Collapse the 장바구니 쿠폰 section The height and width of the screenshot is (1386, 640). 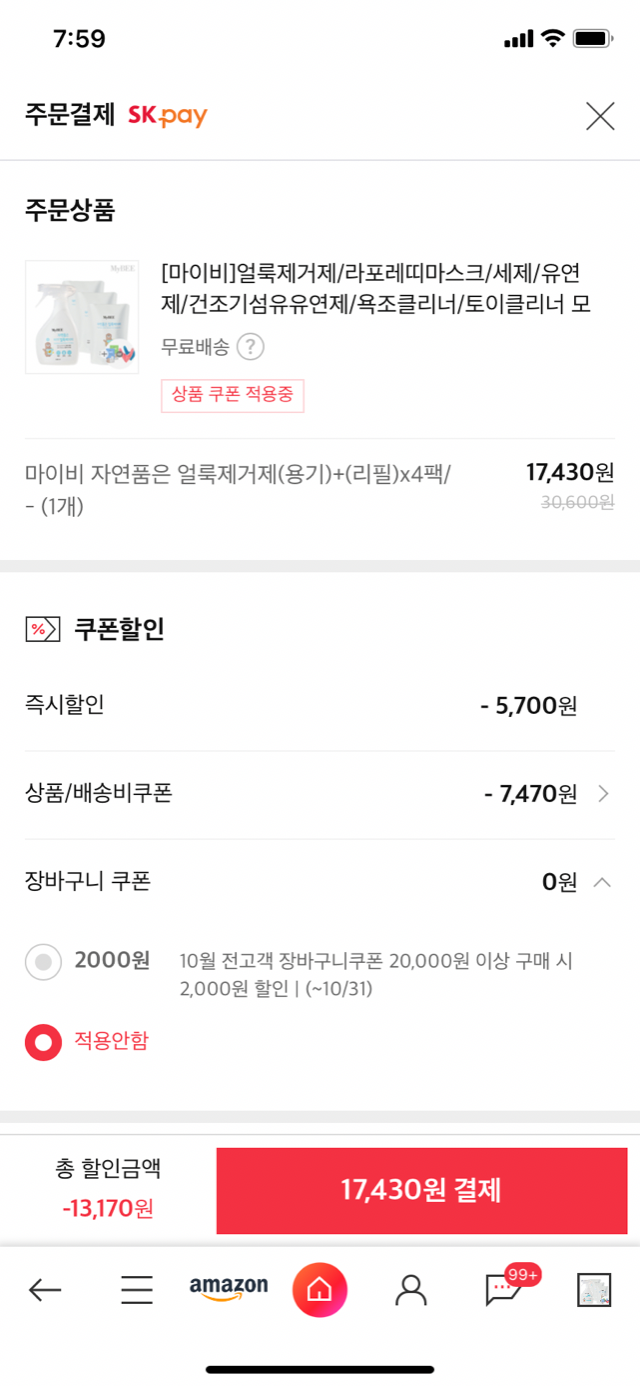[602, 882]
